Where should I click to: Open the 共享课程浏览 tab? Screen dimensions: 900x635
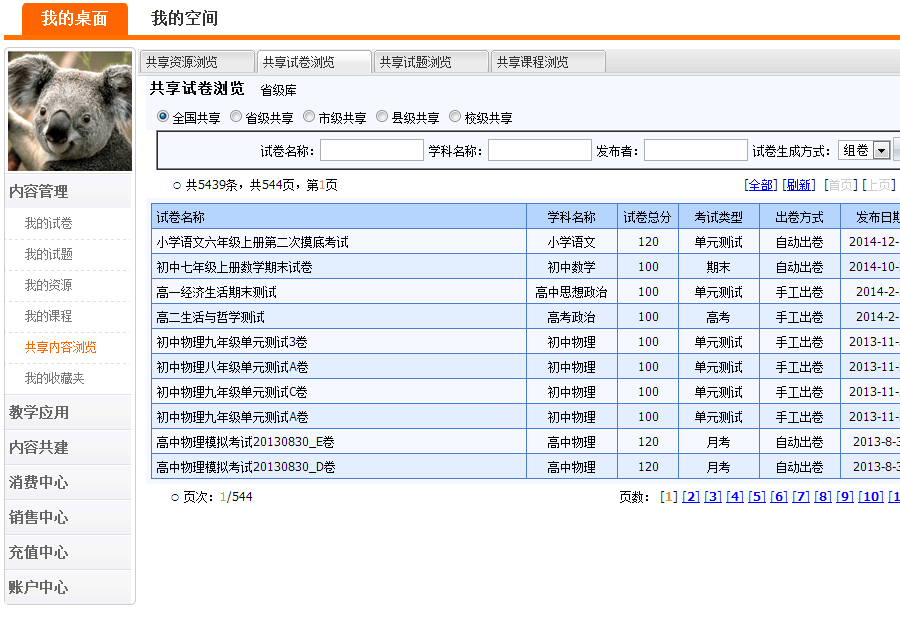pyautogui.click(x=548, y=62)
